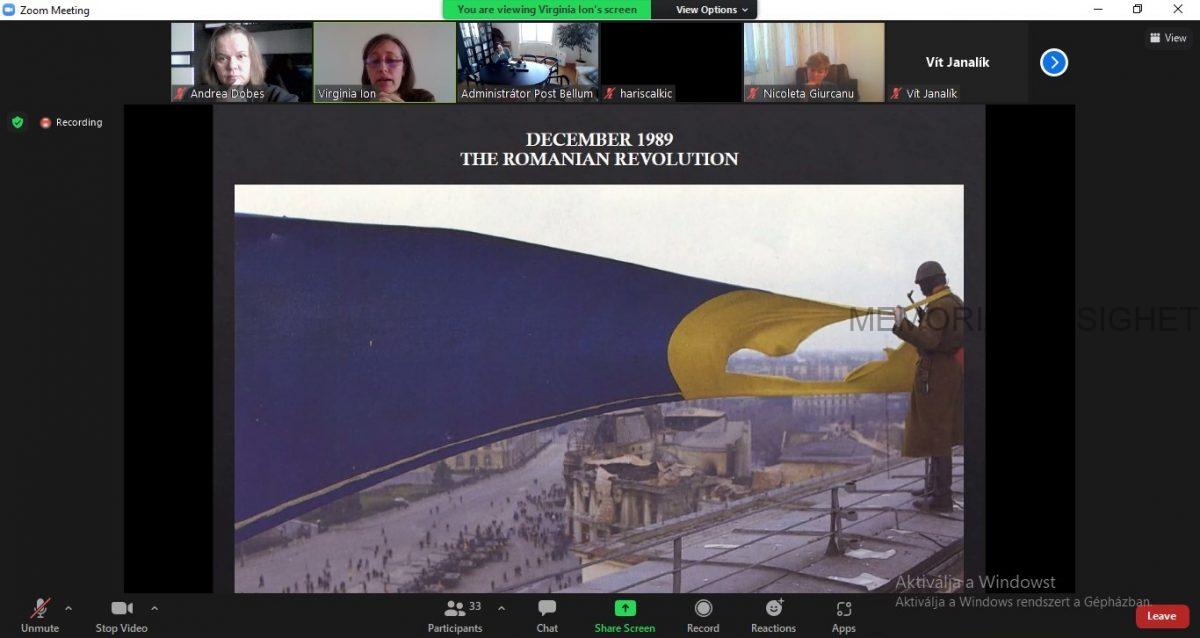Show next participants with the blue arrow
This screenshot has height=638, width=1200.
1054,63
